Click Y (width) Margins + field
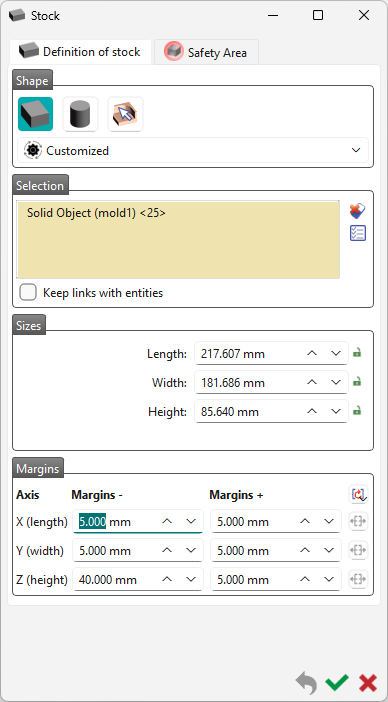The image size is (388, 702). click(x=276, y=551)
